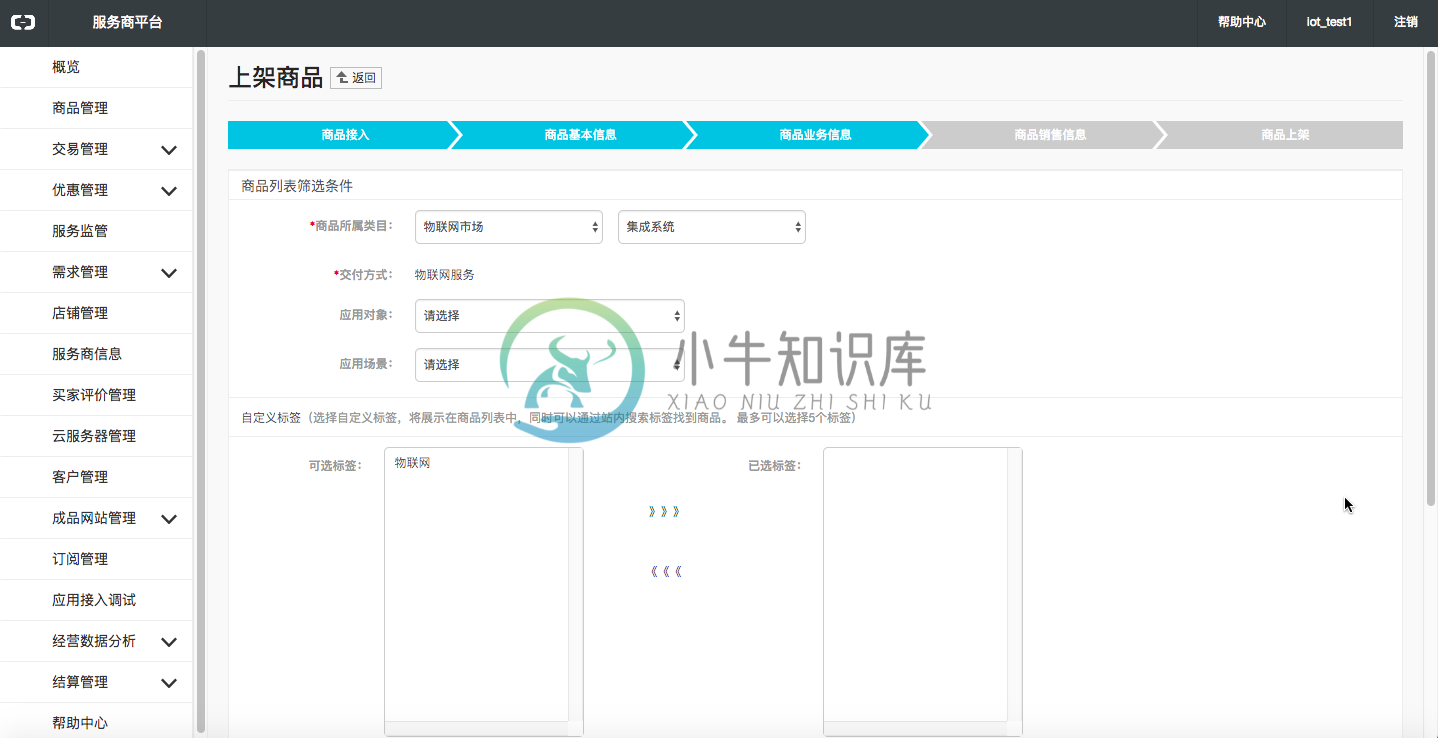
Task: Open 服务商信息 in the sidebar
Action: tap(87, 354)
